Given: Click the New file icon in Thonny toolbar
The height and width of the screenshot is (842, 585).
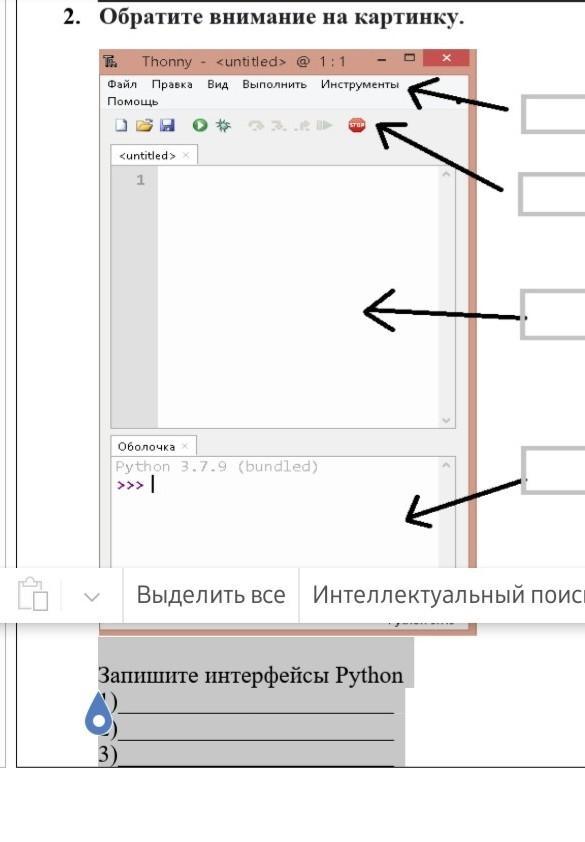Looking at the screenshot, I should 121,125.
